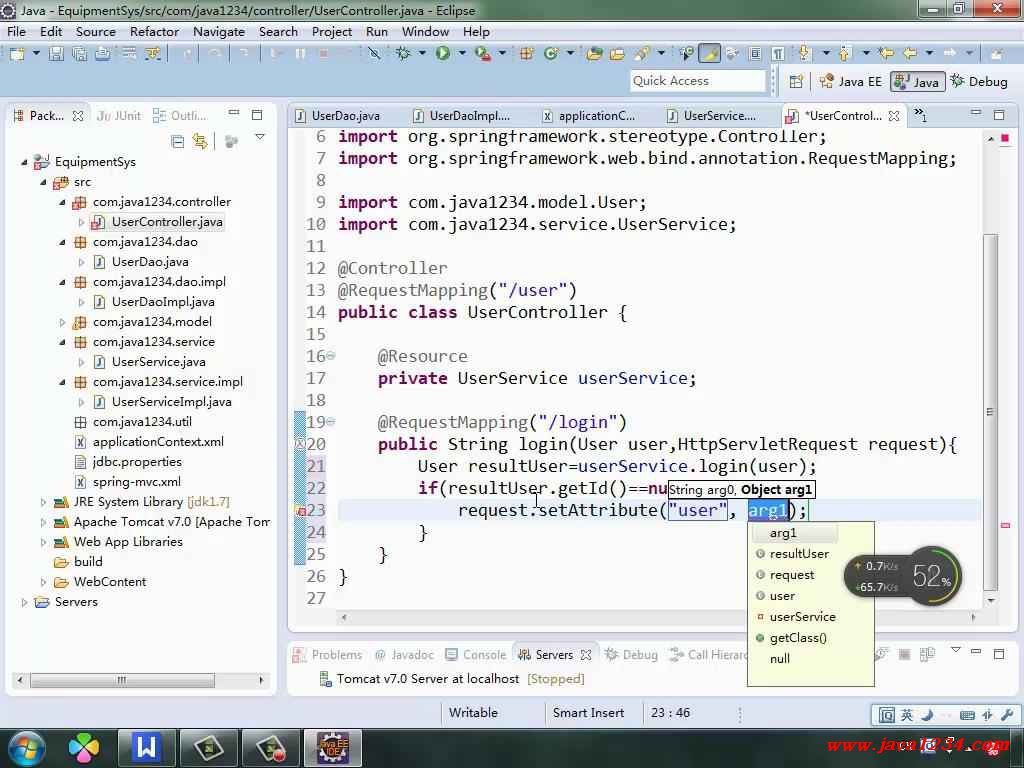1024x768 pixels.
Task: Minimize the Package Explorer view
Action: 234,114
